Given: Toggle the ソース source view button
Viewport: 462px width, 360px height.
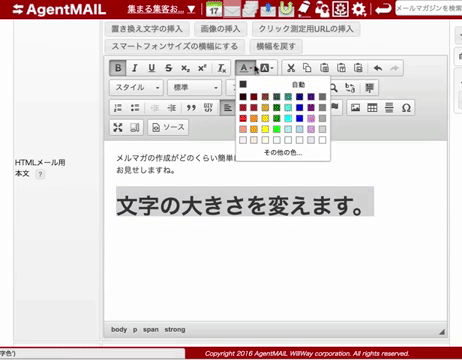Looking at the screenshot, I should [168, 127].
